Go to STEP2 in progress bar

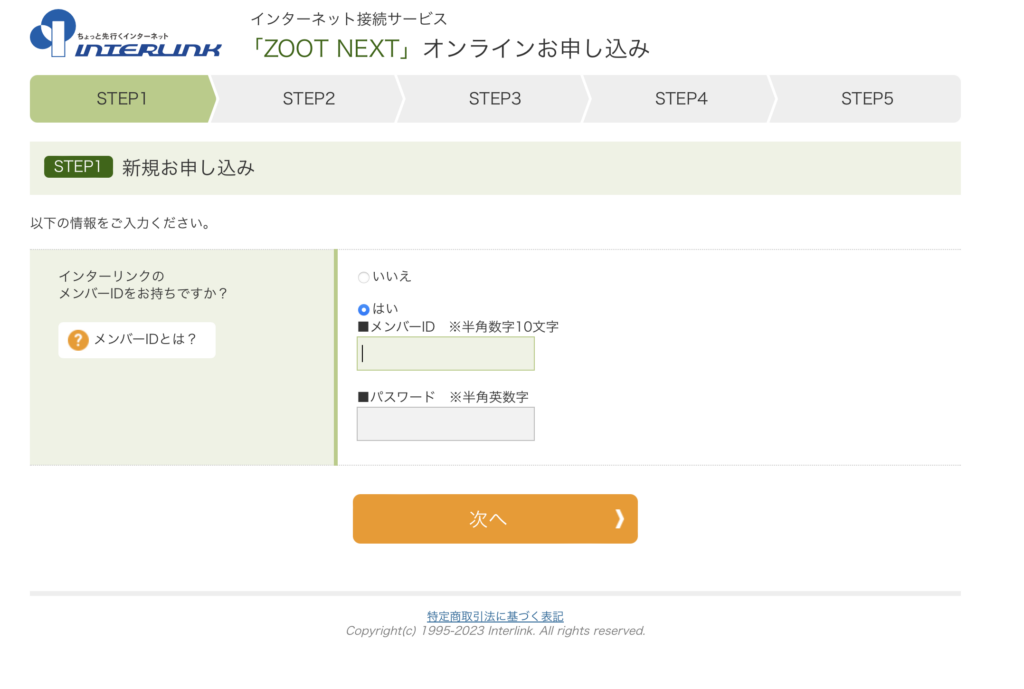click(308, 99)
